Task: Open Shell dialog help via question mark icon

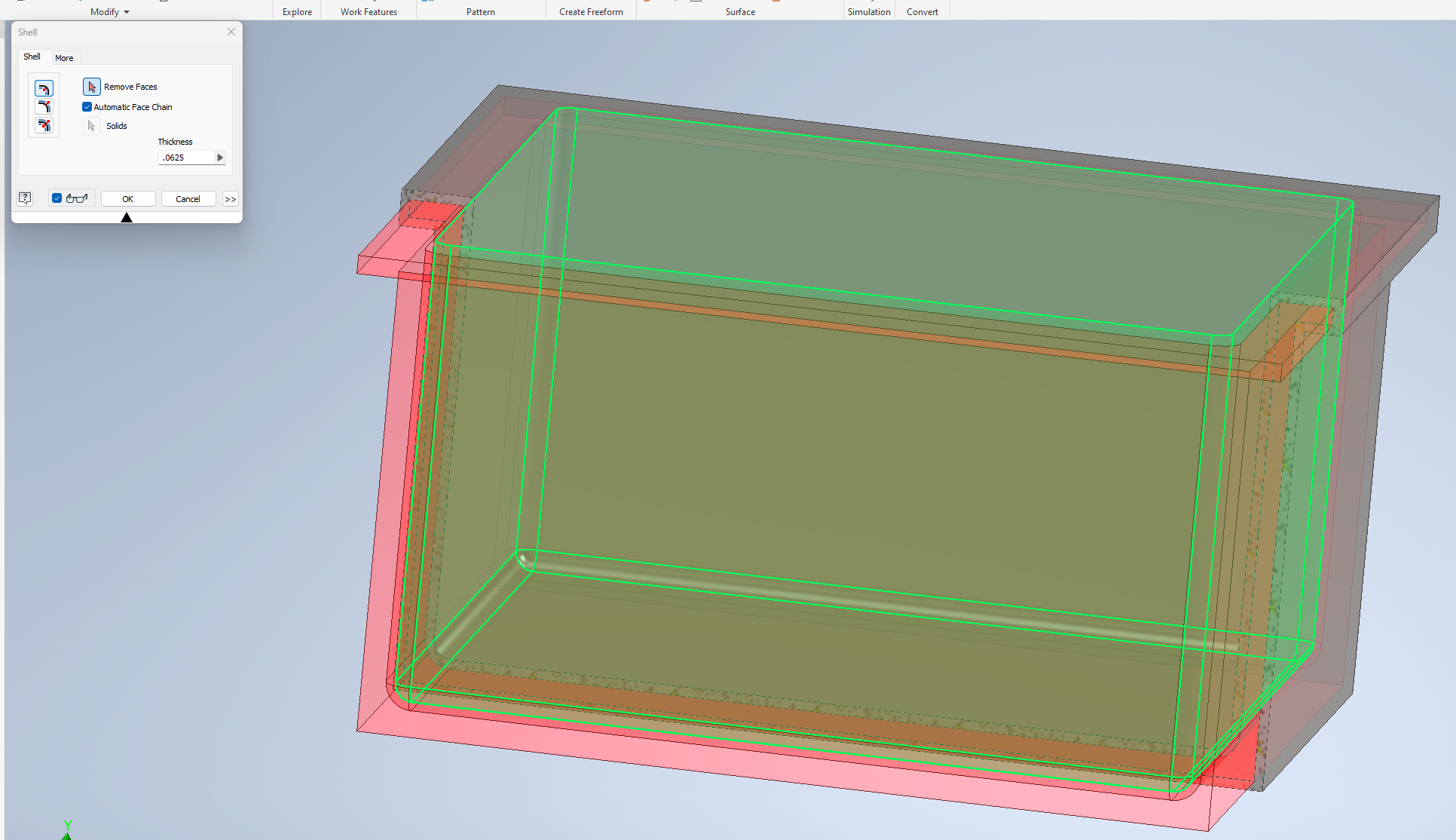Action: click(x=25, y=198)
